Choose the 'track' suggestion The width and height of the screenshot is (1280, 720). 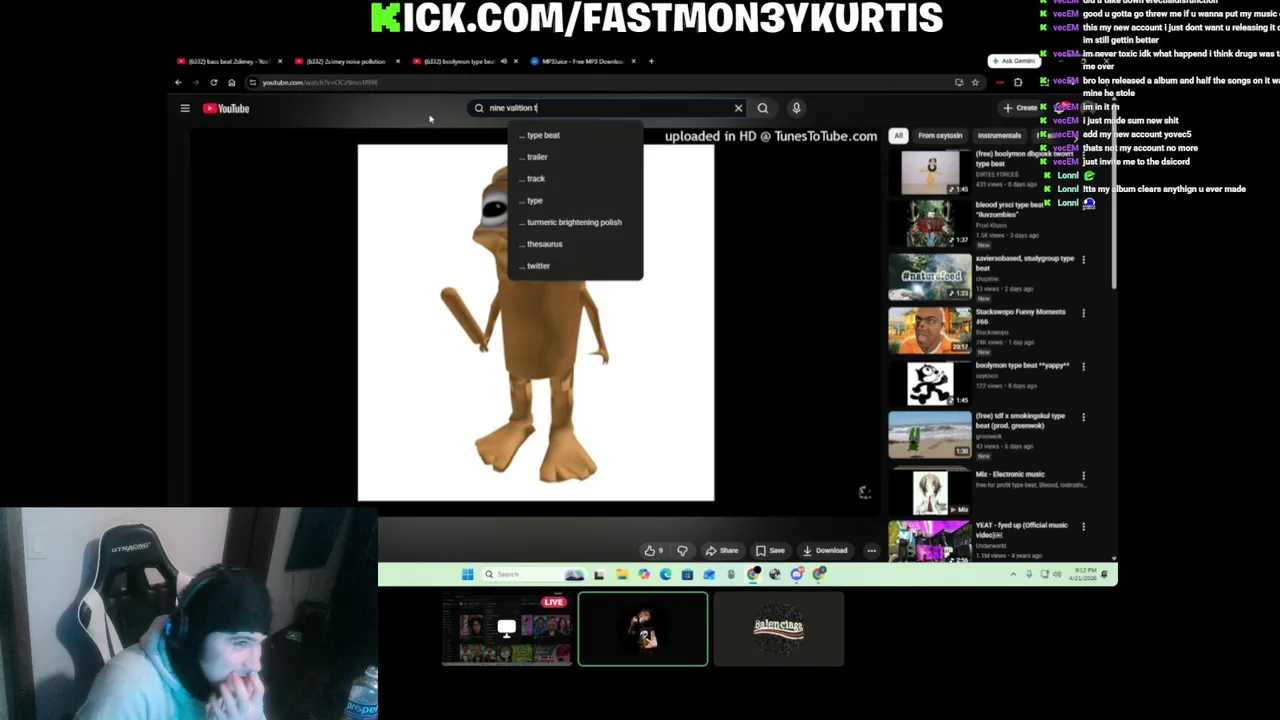click(x=575, y=179)
